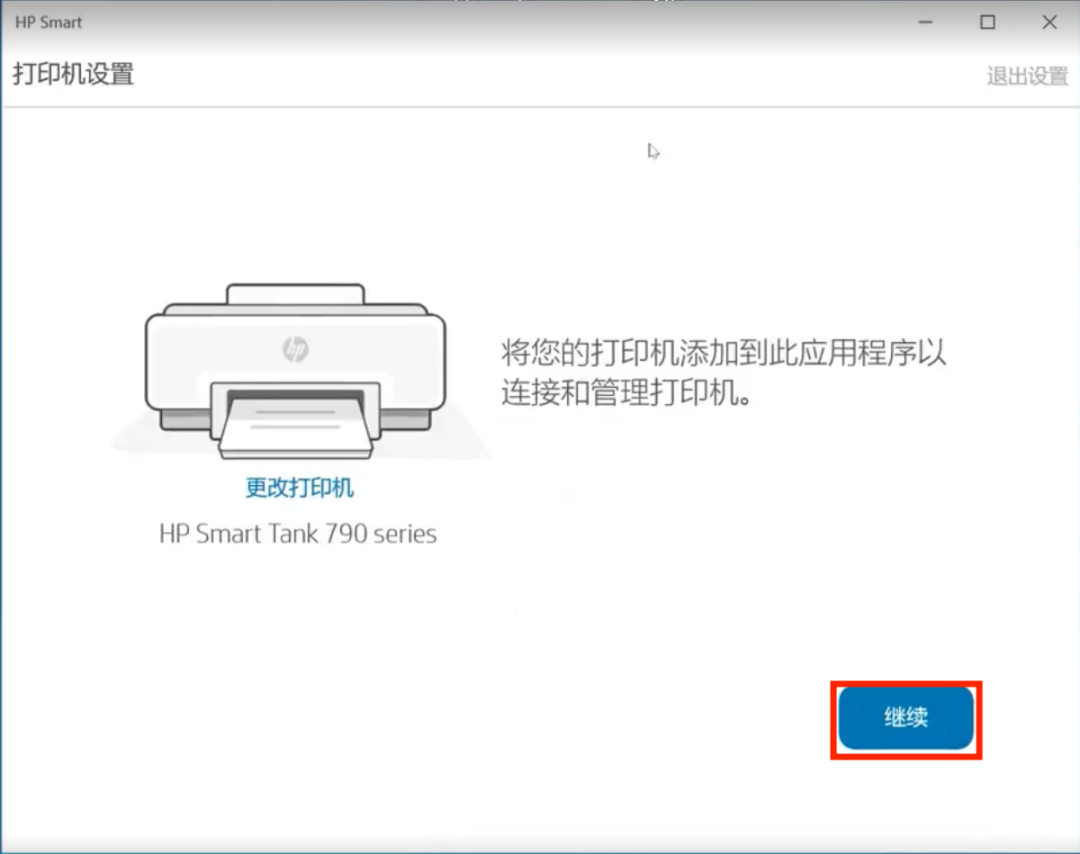
Task: Select the printer description text about adding printer
Action: pyautogui.click(x=722, y=372)
